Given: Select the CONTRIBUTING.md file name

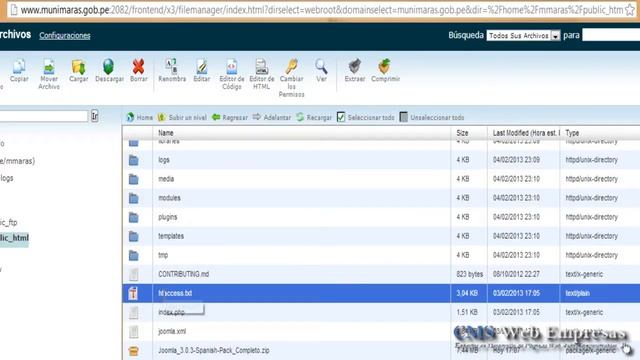Looking at the screenshot, I should pyautogui.click(x=184, y=274).
